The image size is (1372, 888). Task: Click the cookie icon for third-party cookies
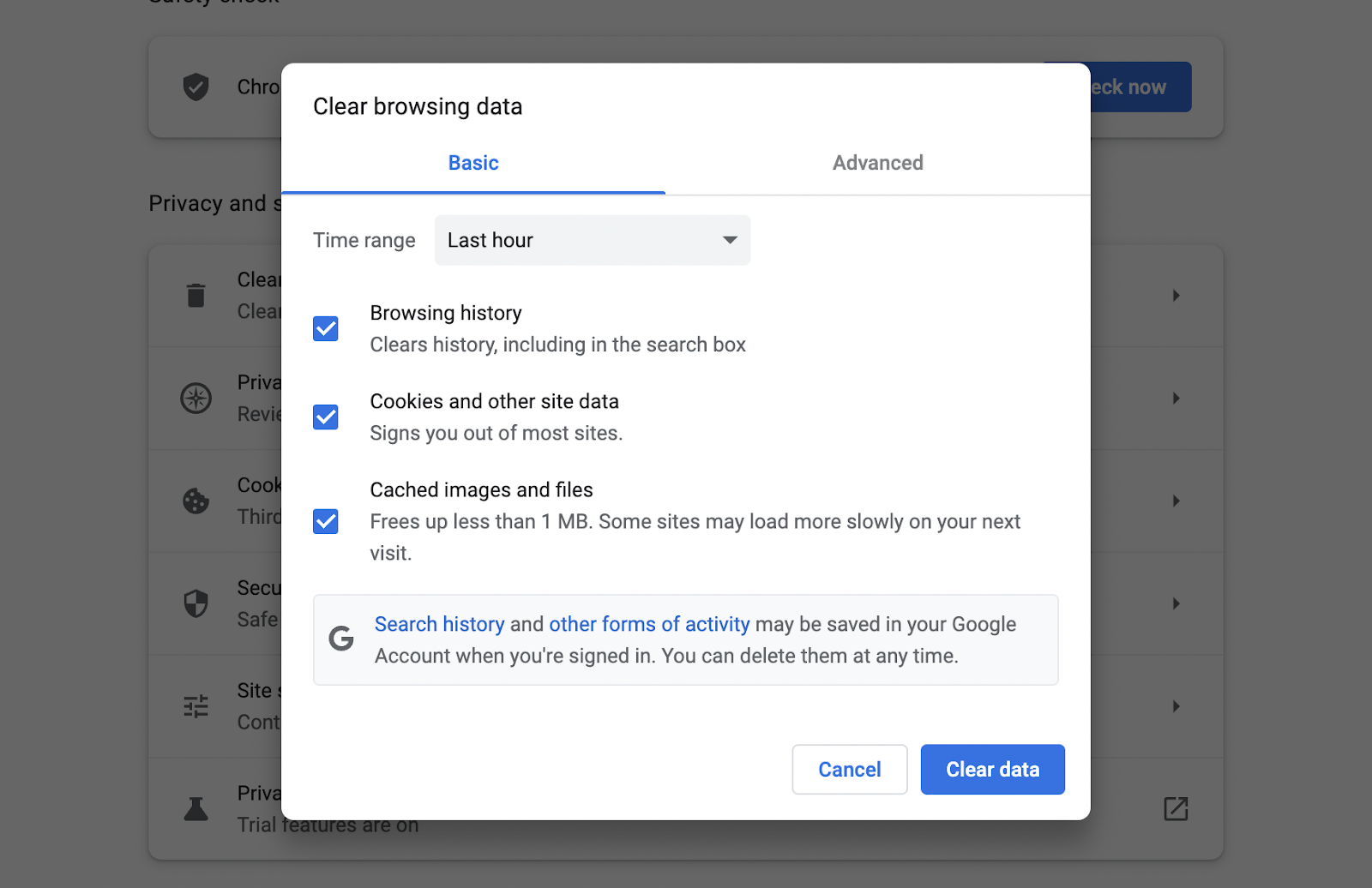click(196, 501)
